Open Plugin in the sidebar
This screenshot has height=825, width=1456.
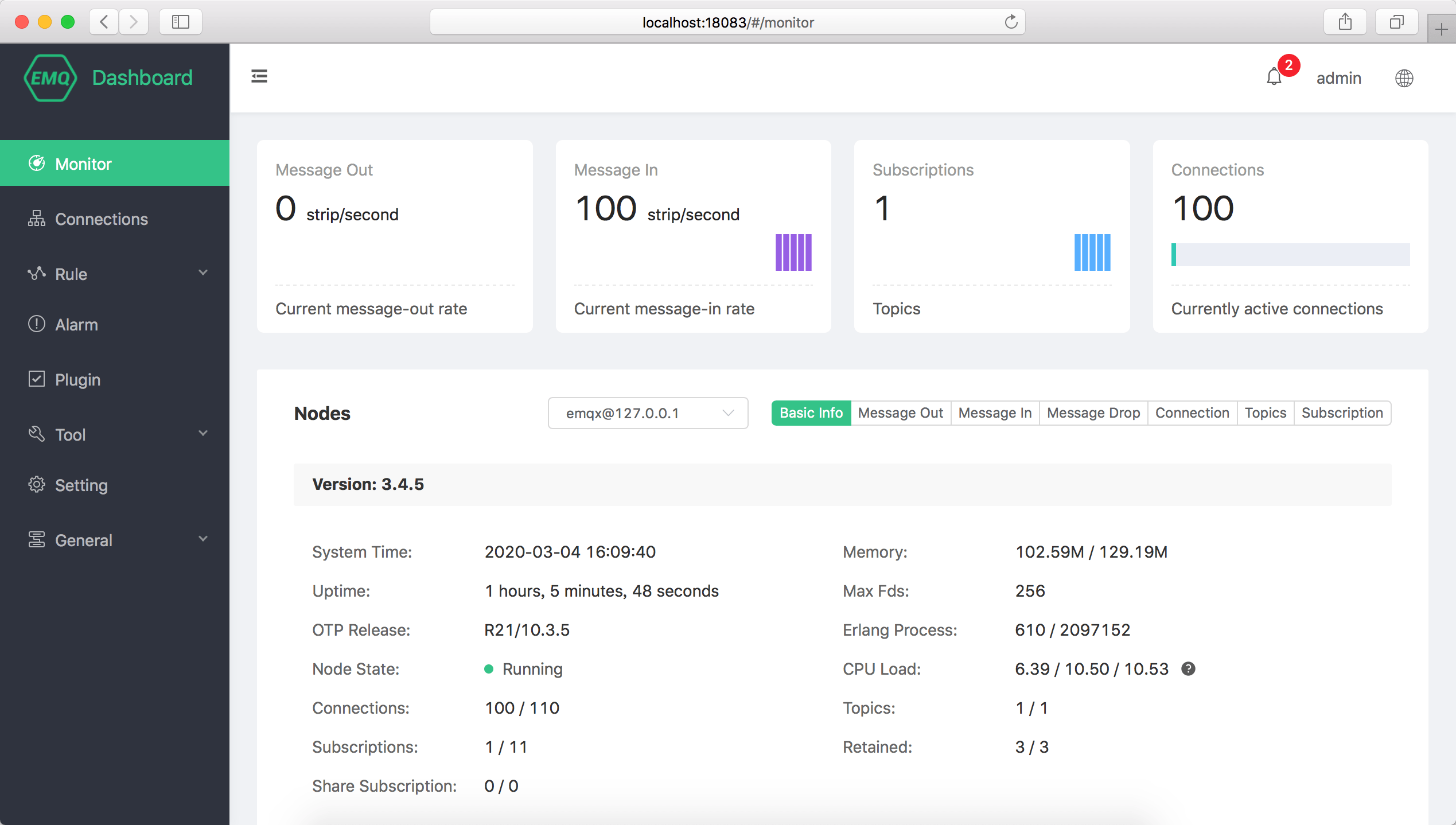pos(77,380)
